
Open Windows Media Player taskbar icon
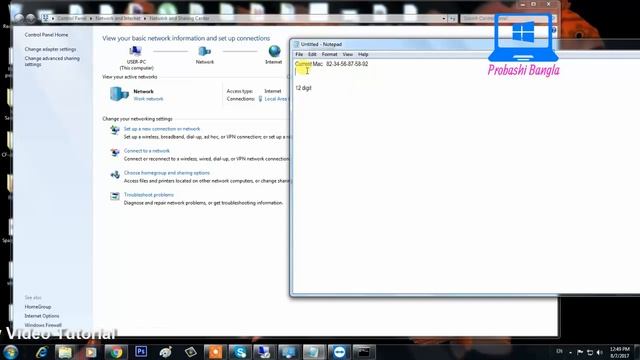click(91, 352)
